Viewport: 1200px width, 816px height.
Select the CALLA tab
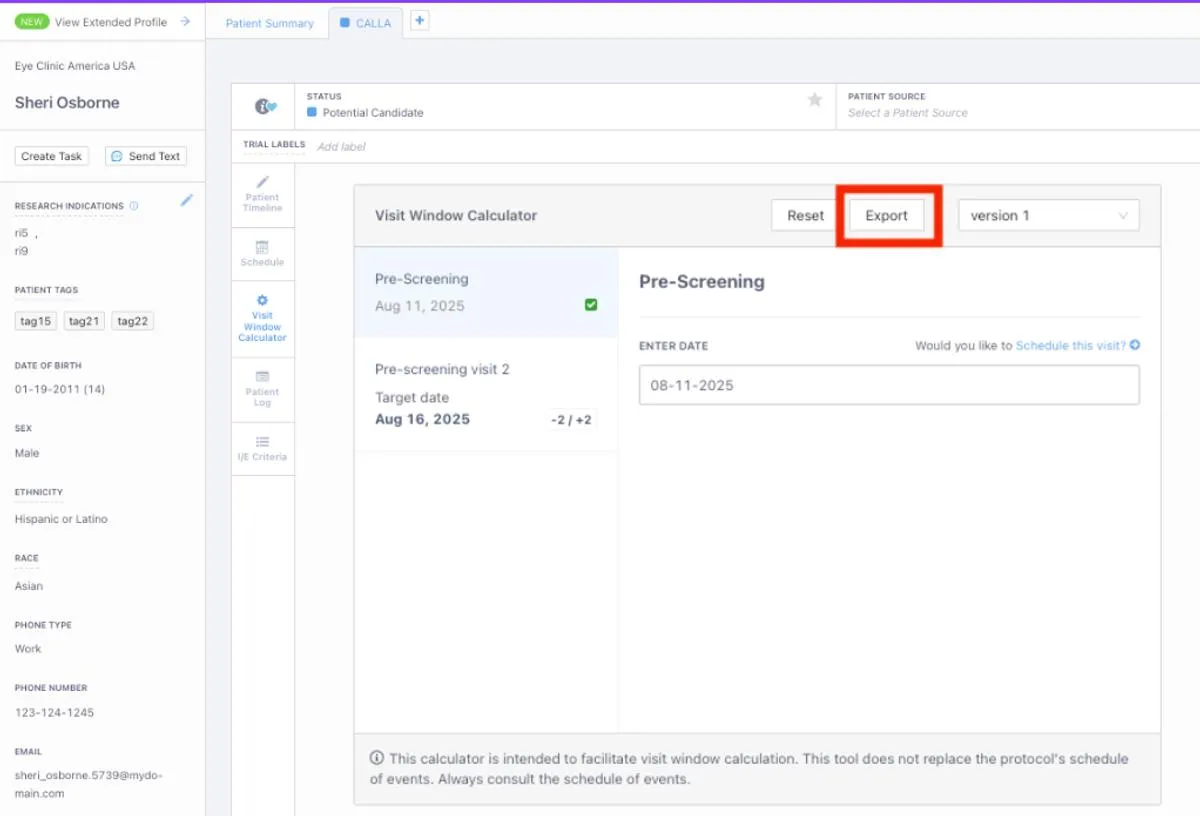click(366, 23)
